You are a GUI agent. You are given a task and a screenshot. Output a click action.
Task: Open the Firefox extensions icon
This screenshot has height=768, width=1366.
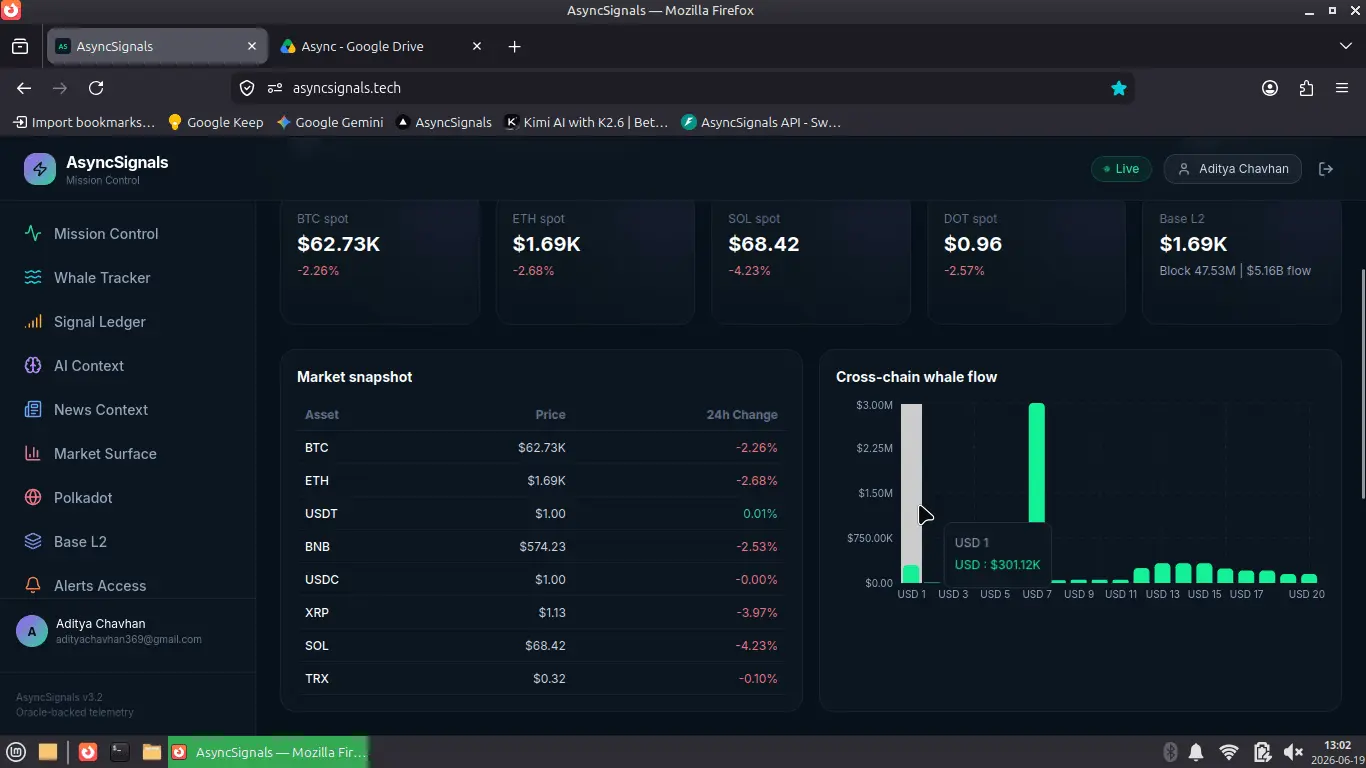click(1306, 88)
